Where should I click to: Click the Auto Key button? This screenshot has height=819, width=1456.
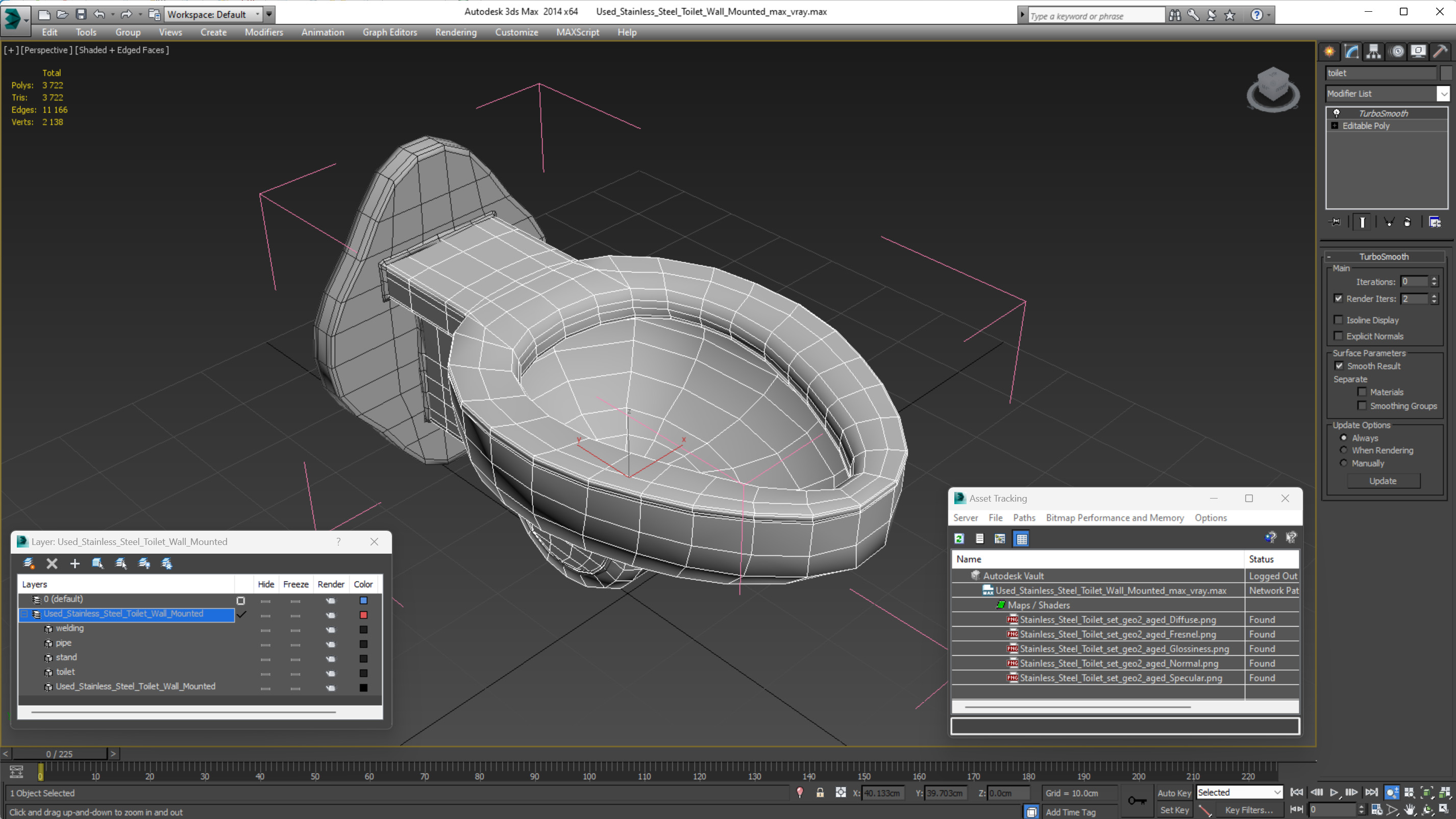[1174, 793]
